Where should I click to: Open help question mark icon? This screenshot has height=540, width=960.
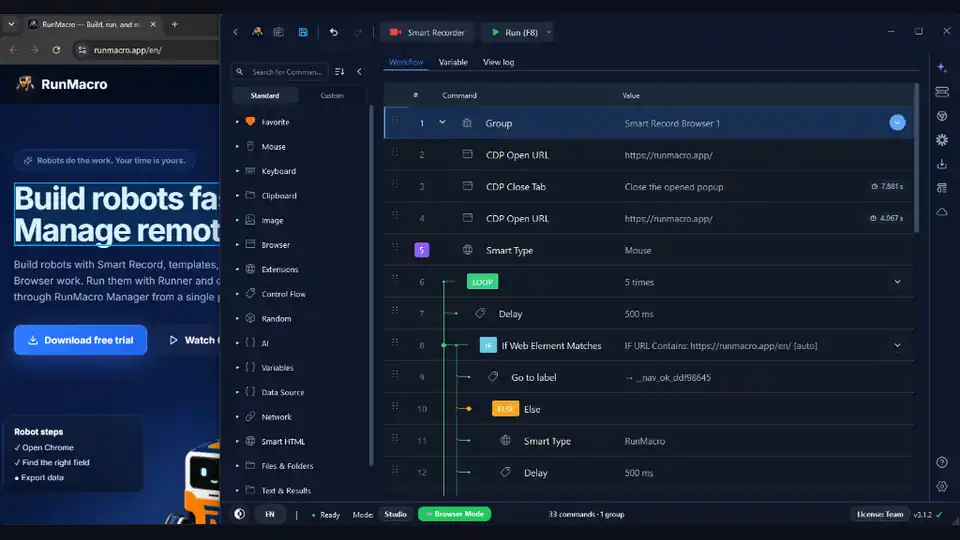(x=942, y=462)
